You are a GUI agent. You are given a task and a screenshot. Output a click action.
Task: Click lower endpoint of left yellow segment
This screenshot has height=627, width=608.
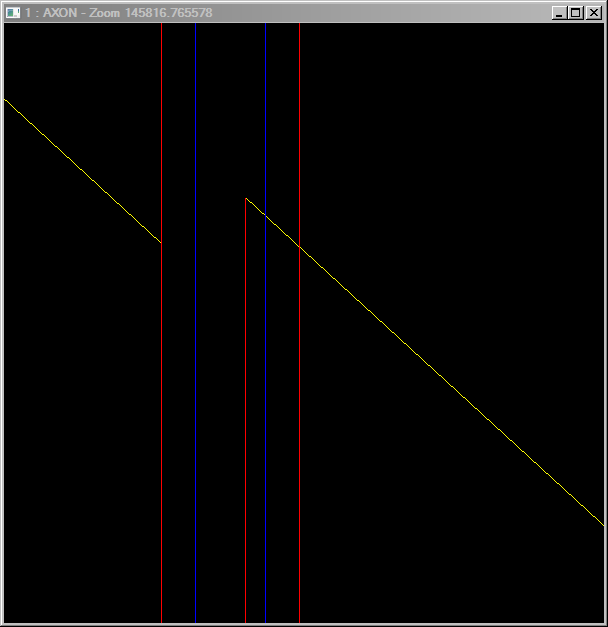[x=160, y=241]
